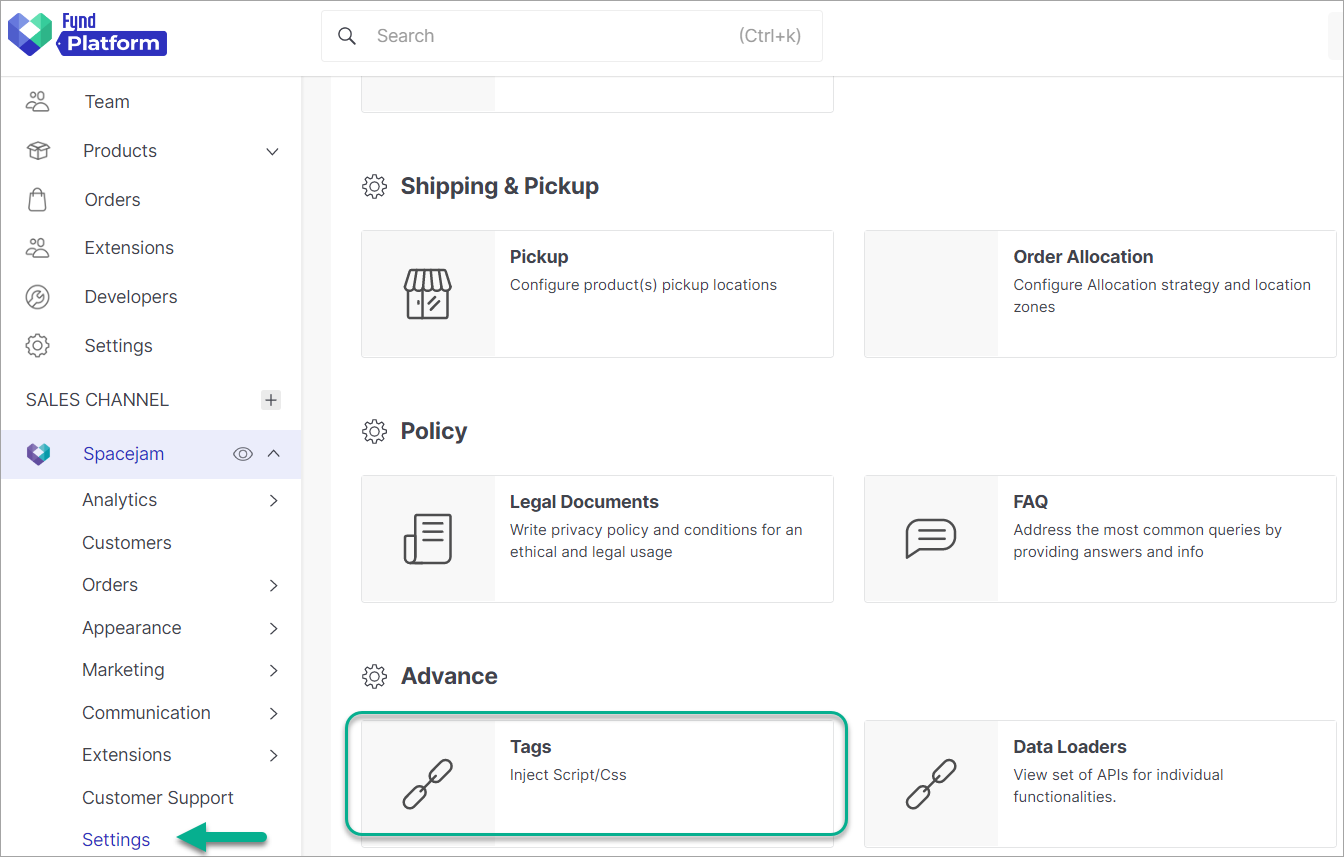Click the Legal Documents scroll icon
Viewport: 1344px width, 857px height.
point(428,539)
